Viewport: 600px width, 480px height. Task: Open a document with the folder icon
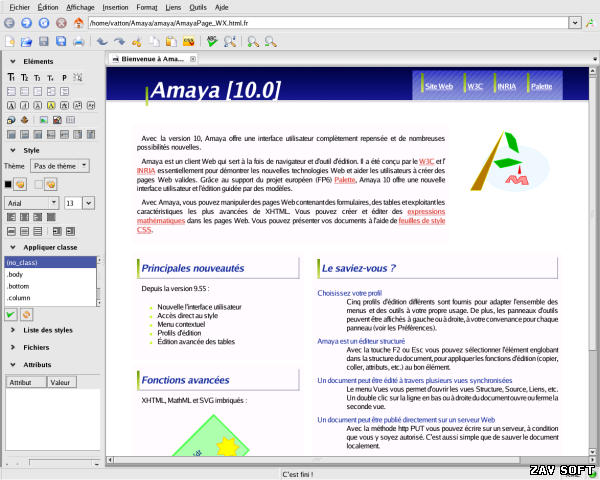[26, 41]
